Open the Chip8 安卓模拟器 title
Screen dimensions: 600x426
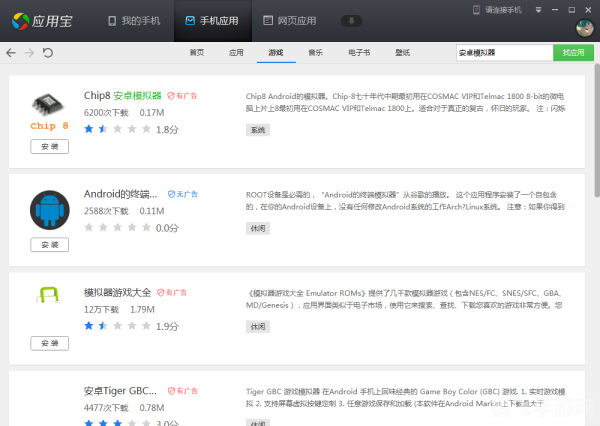(122, 96)
